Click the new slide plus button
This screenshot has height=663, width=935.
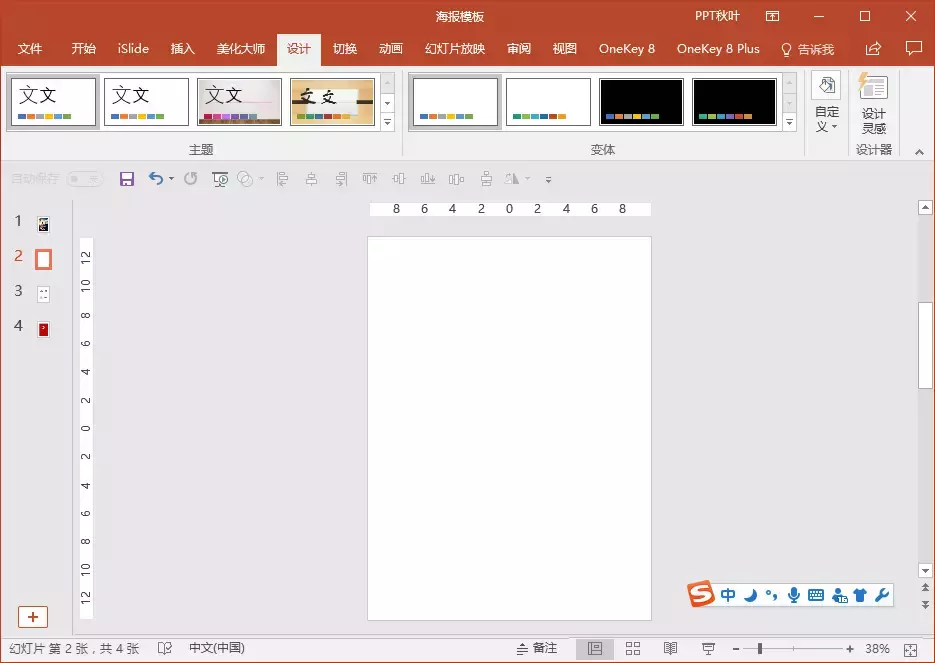pos(33,617)
